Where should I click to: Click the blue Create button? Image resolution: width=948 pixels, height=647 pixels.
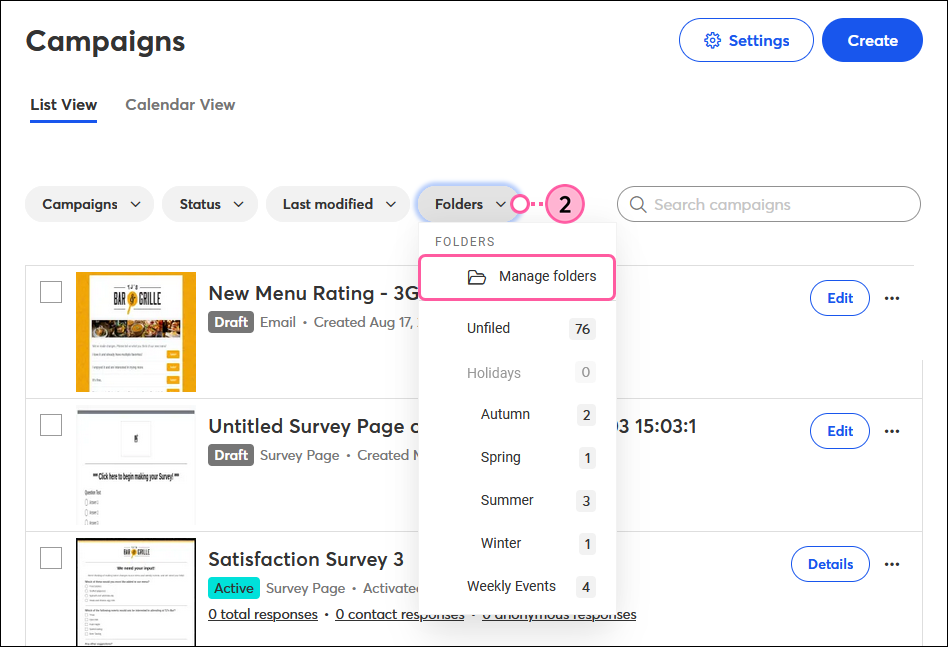tap(872, 41)
